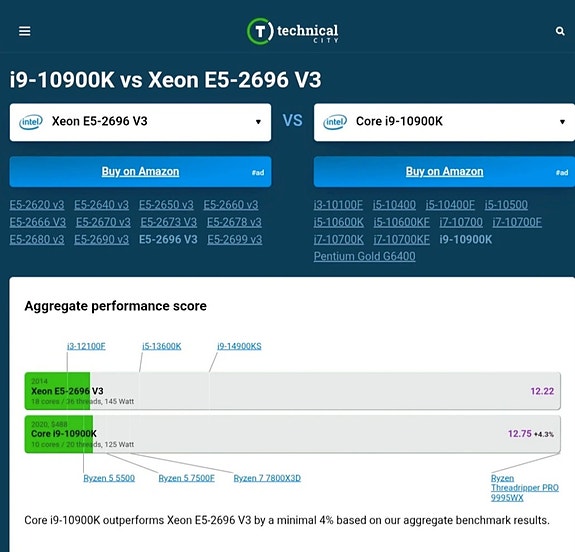Open the E5-2673 V3 link
This screenshot has height=552, width=575.
169,222
